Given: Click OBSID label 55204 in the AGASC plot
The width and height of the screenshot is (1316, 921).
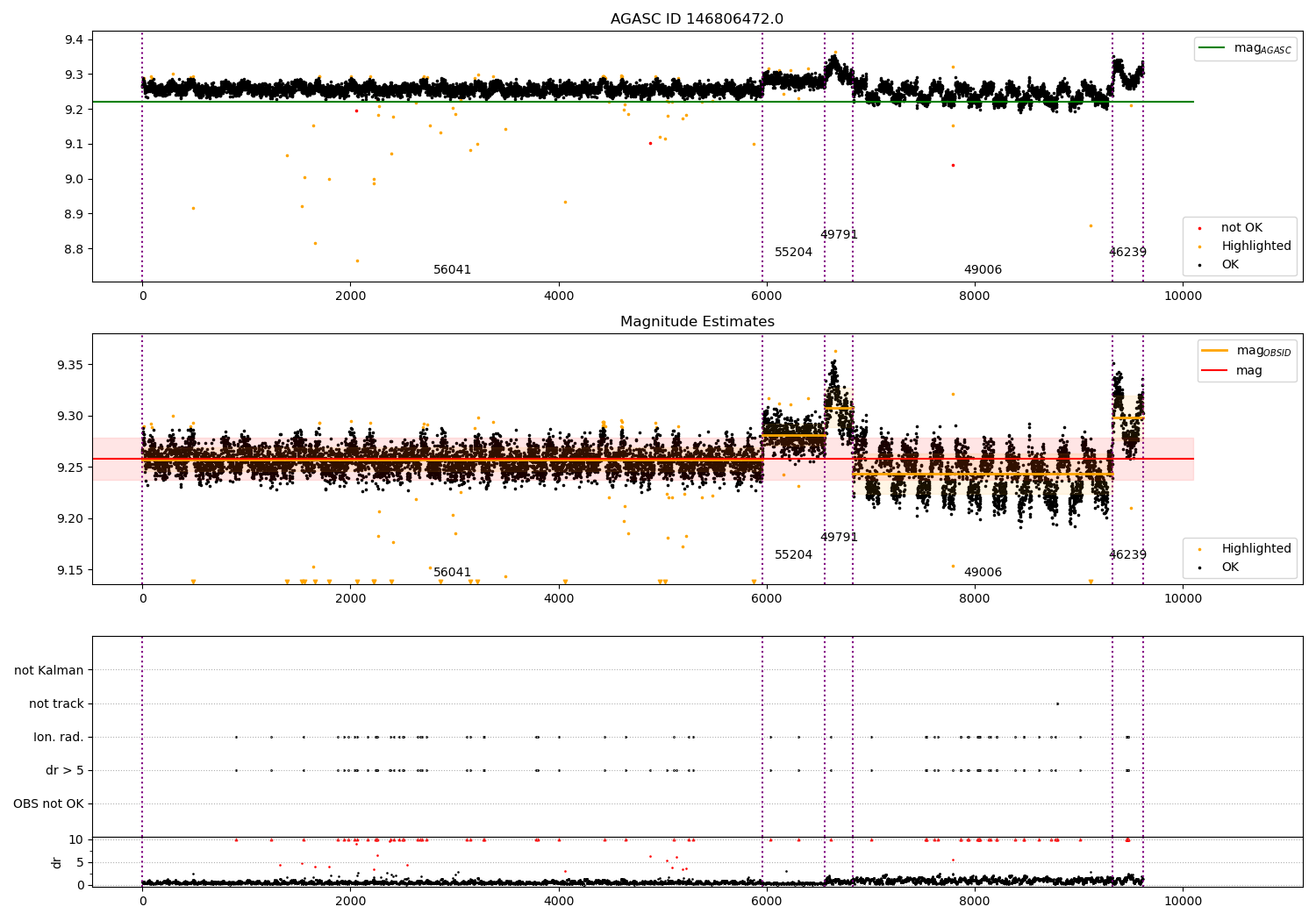Looking at the screenshot, I should [793, 253].
